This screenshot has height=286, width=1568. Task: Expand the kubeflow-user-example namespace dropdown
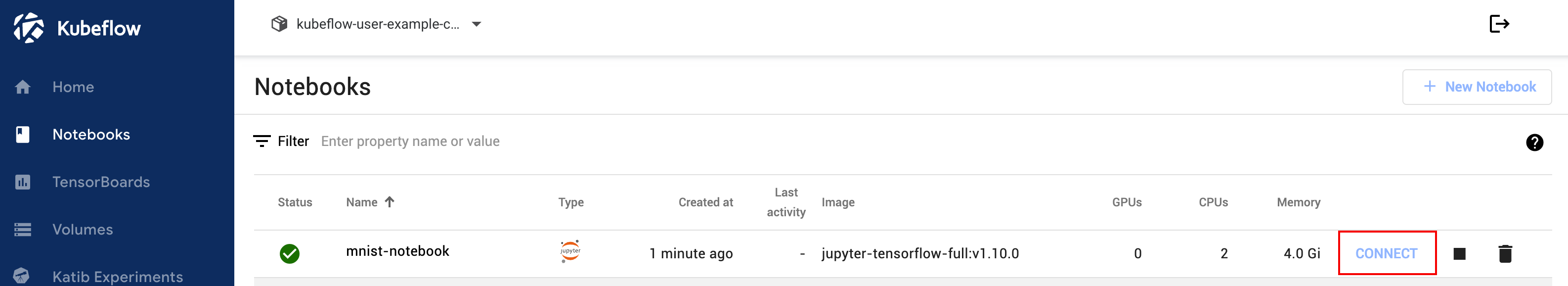(x=477, y=24)
